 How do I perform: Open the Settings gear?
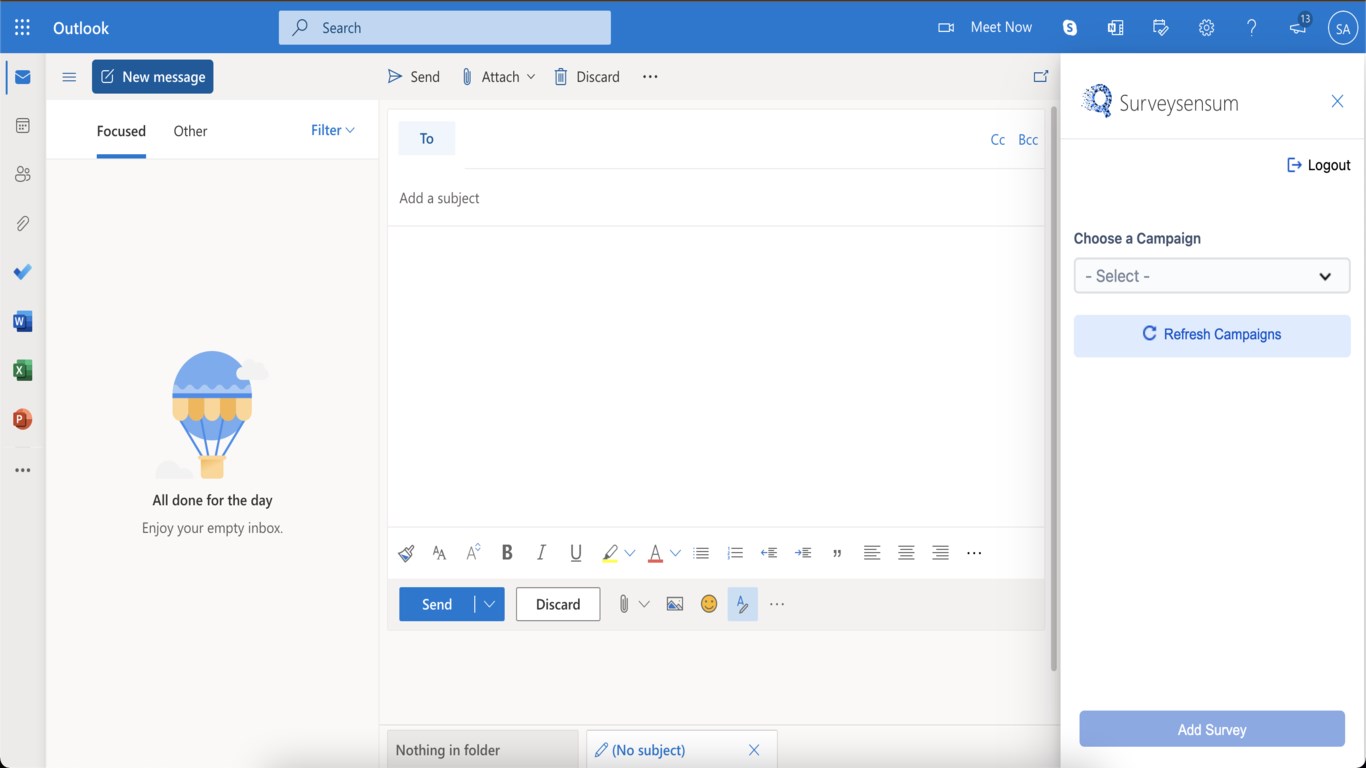click(1207, 28)
